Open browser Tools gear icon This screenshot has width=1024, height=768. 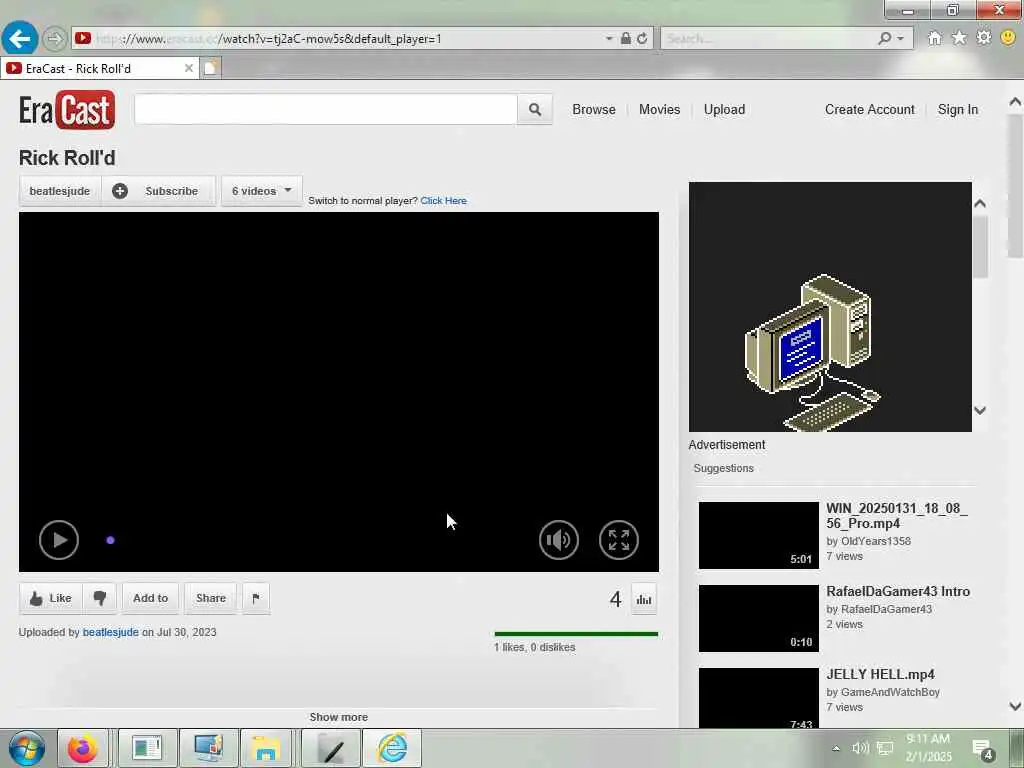[984, 38]
